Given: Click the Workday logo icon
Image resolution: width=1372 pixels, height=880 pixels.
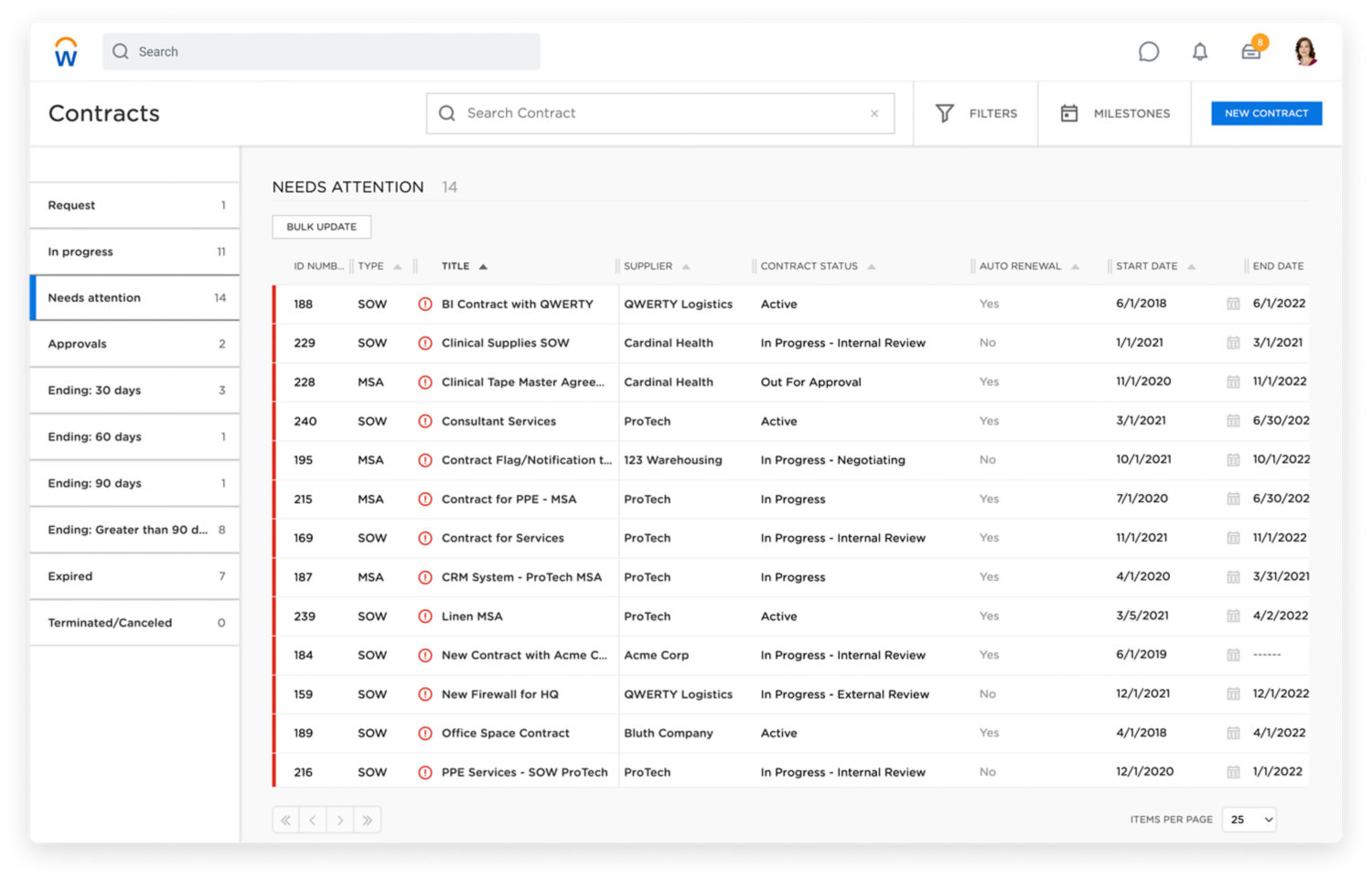Looking at the screenshot, I should pyautogui.click(x=66, y=52).
